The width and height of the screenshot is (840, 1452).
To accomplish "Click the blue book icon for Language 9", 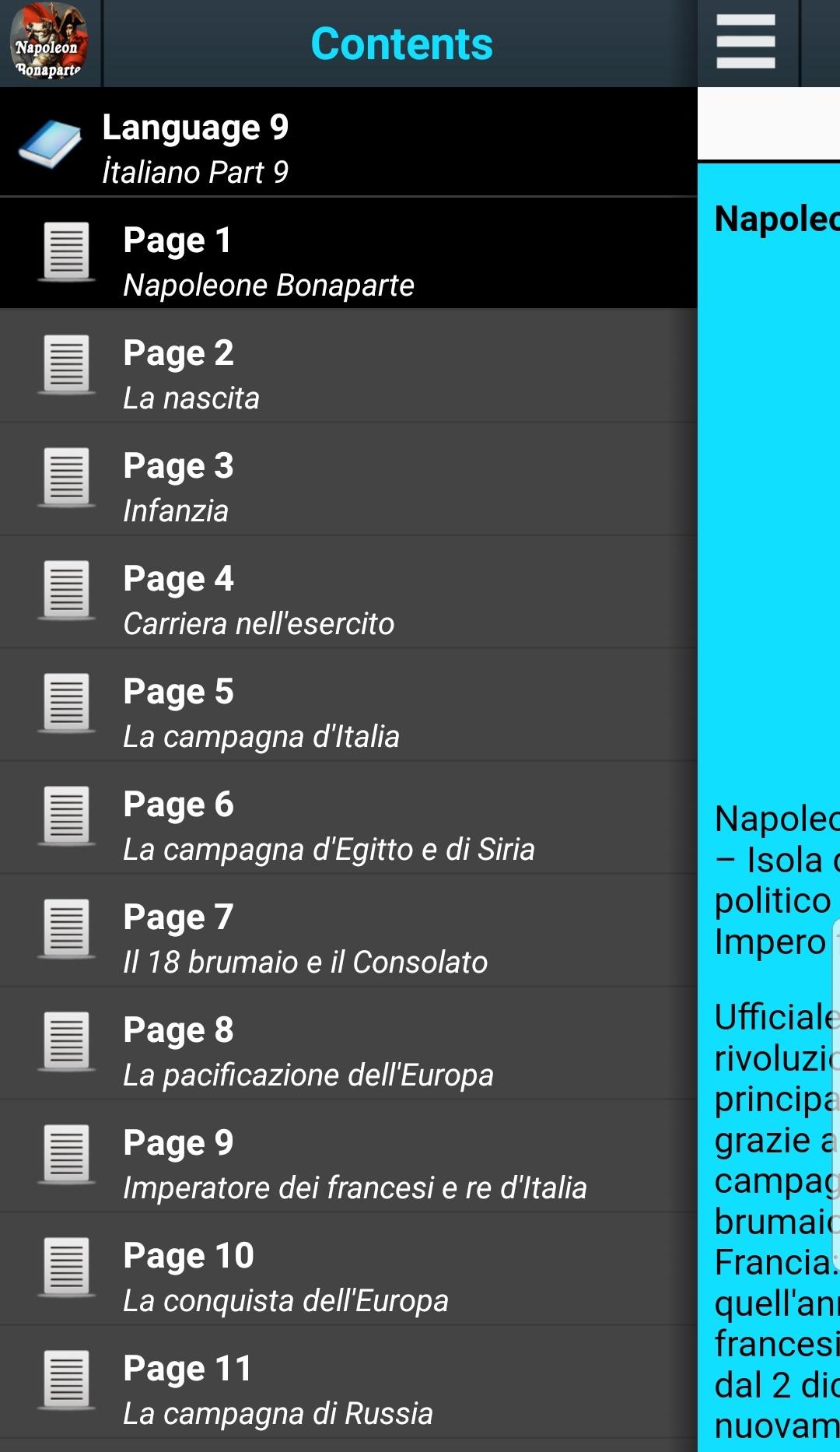I will [x=51, y=145].
